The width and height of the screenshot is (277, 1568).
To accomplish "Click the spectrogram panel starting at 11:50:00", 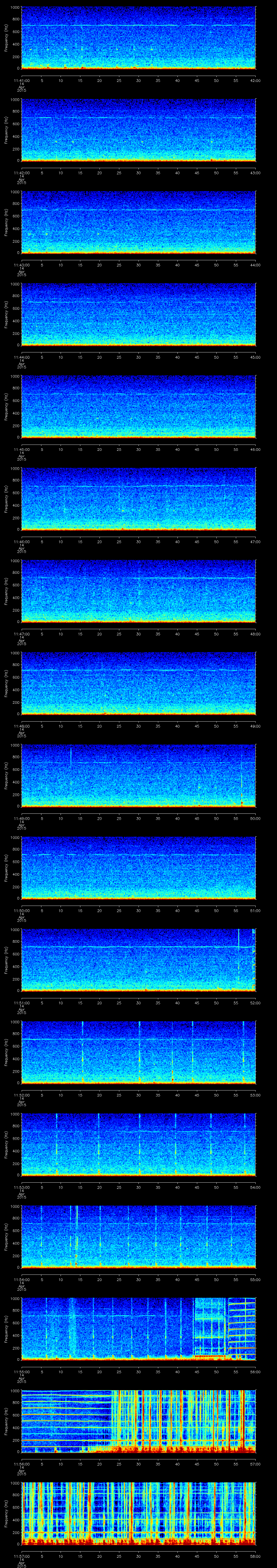I will pos(139,868).
